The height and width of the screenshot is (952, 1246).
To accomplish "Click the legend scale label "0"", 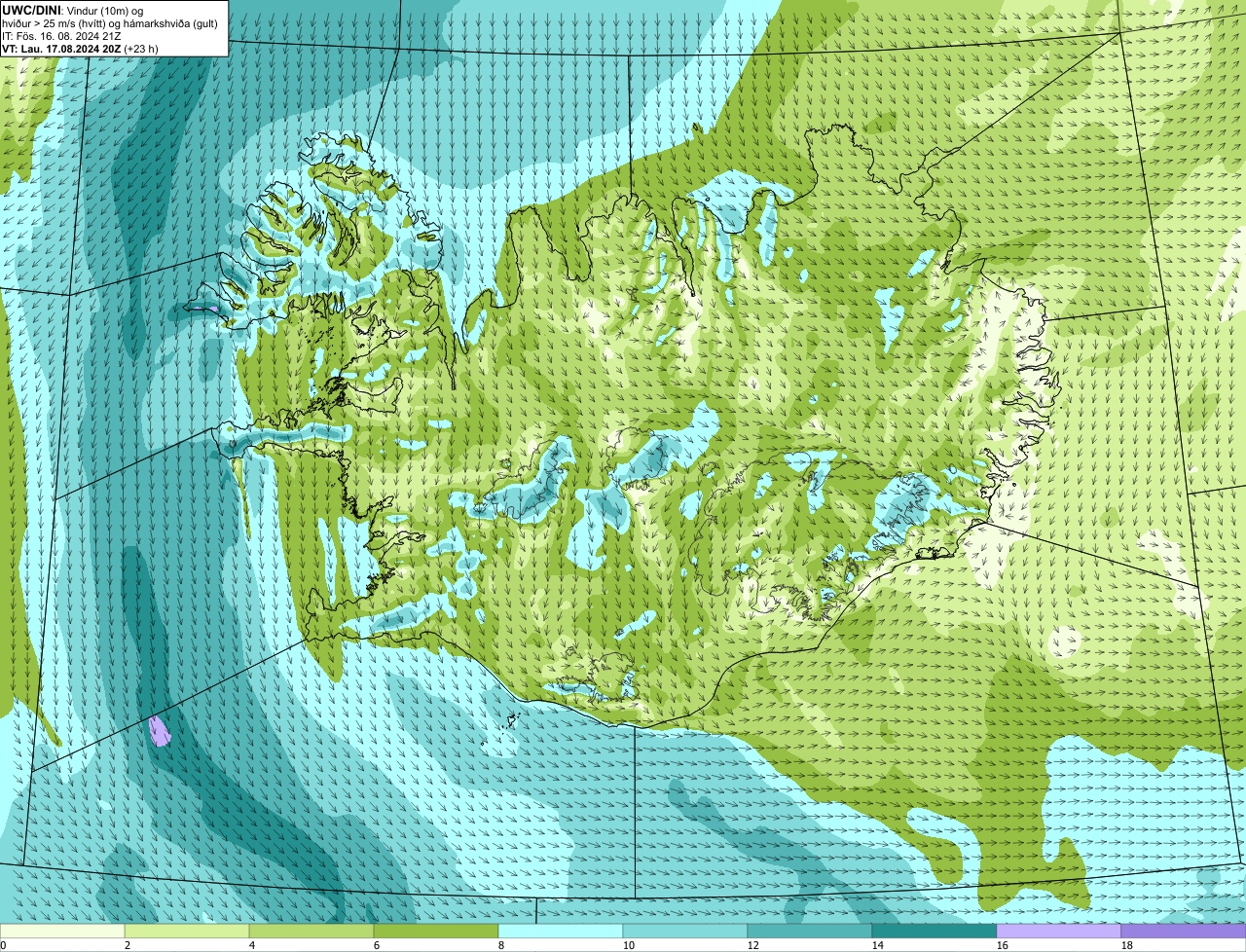I will click(3, 945).
